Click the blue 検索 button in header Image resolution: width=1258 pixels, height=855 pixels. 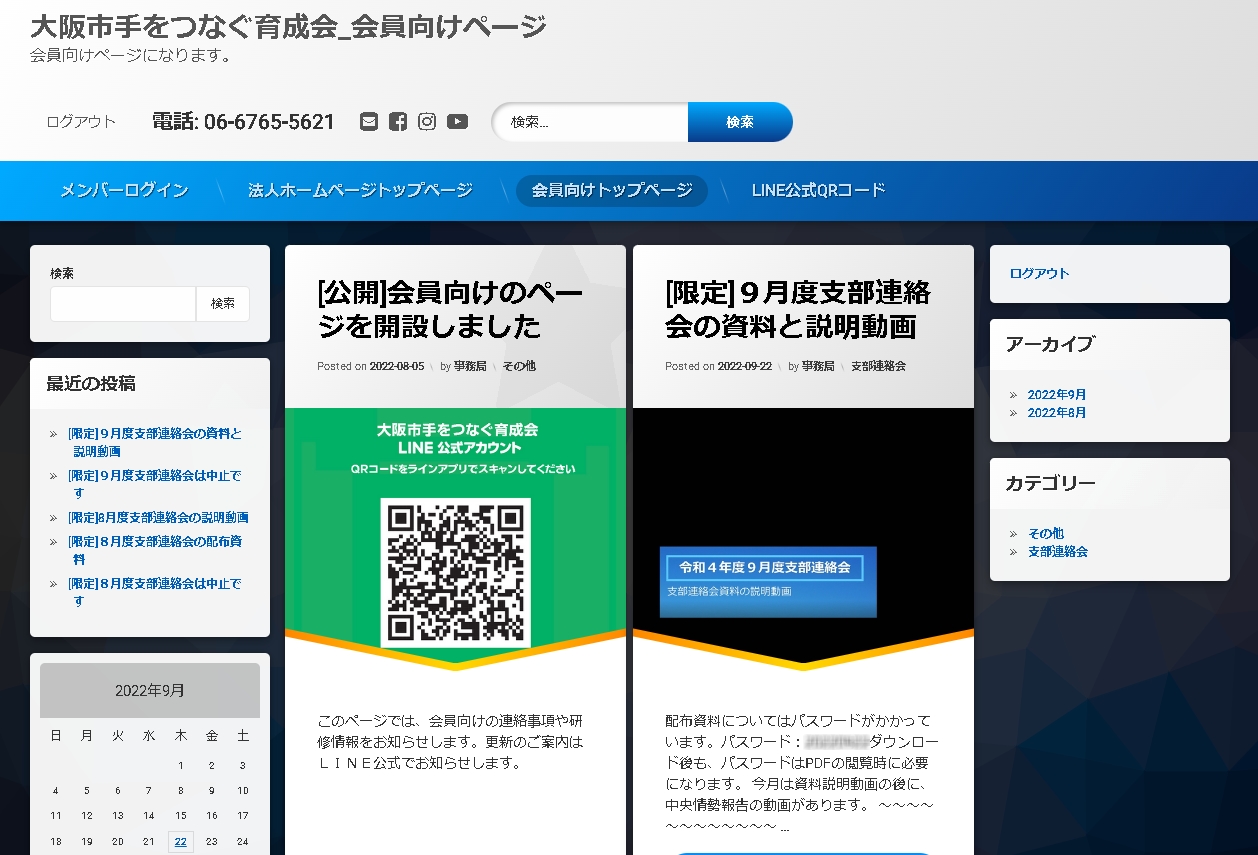(740, 122)
